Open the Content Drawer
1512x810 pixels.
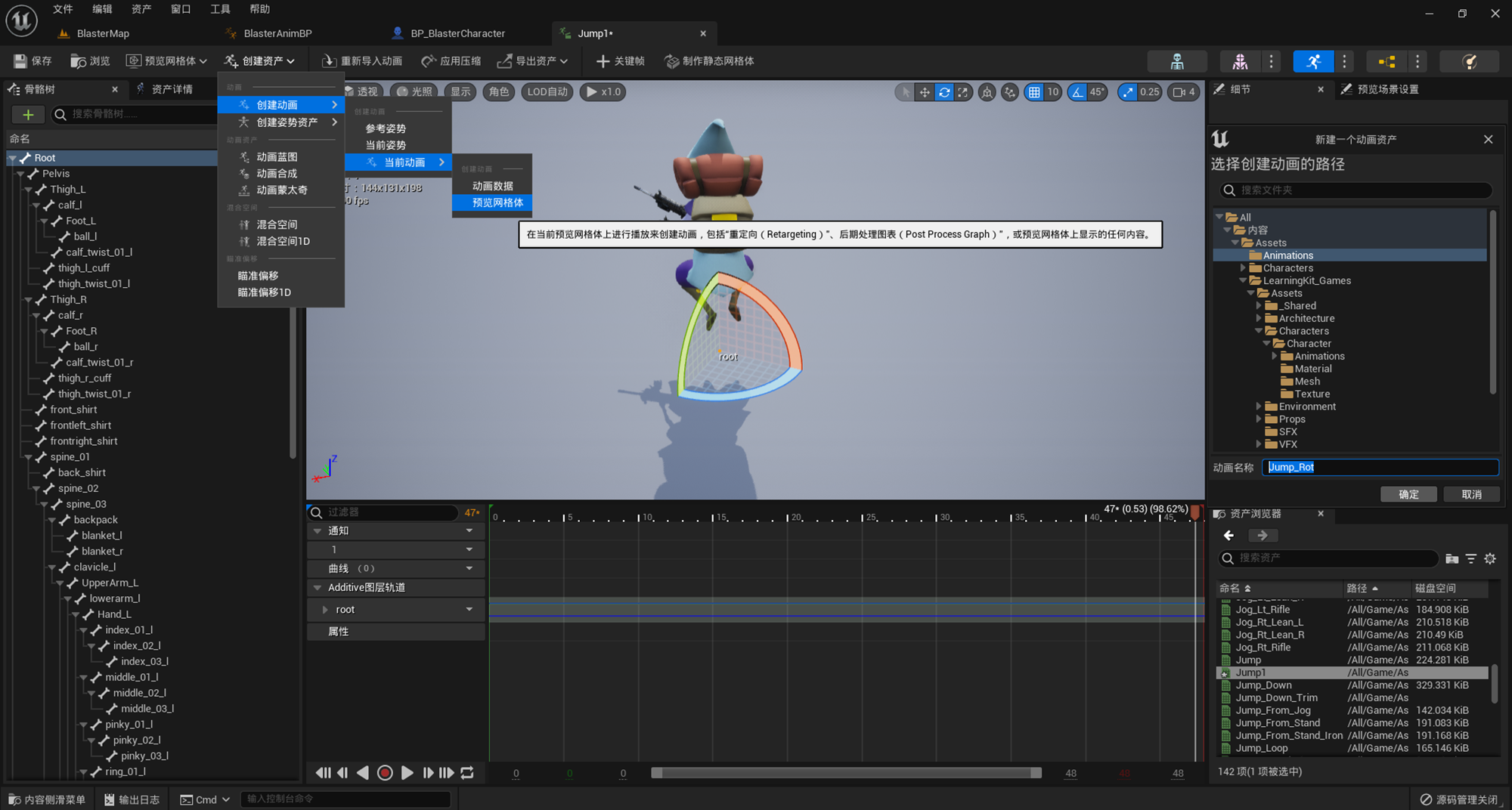48,799
